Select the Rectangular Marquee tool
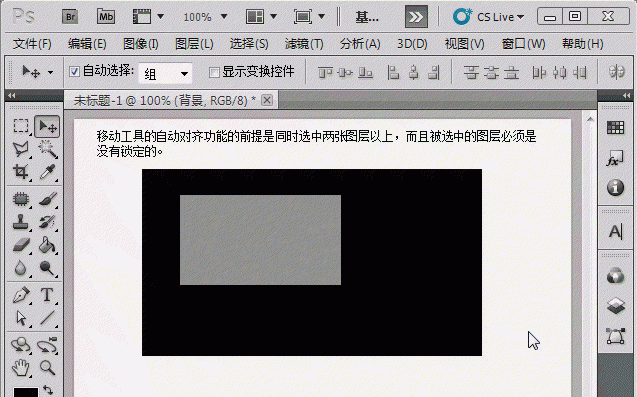The image size is (637, 397). click(x=21, y=126)
